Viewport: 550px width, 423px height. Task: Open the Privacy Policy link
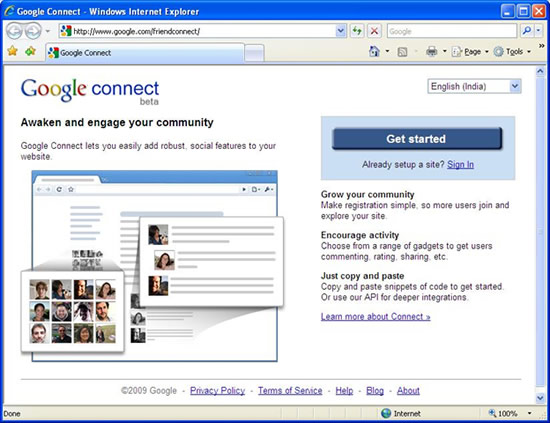(x=217, y=391)
